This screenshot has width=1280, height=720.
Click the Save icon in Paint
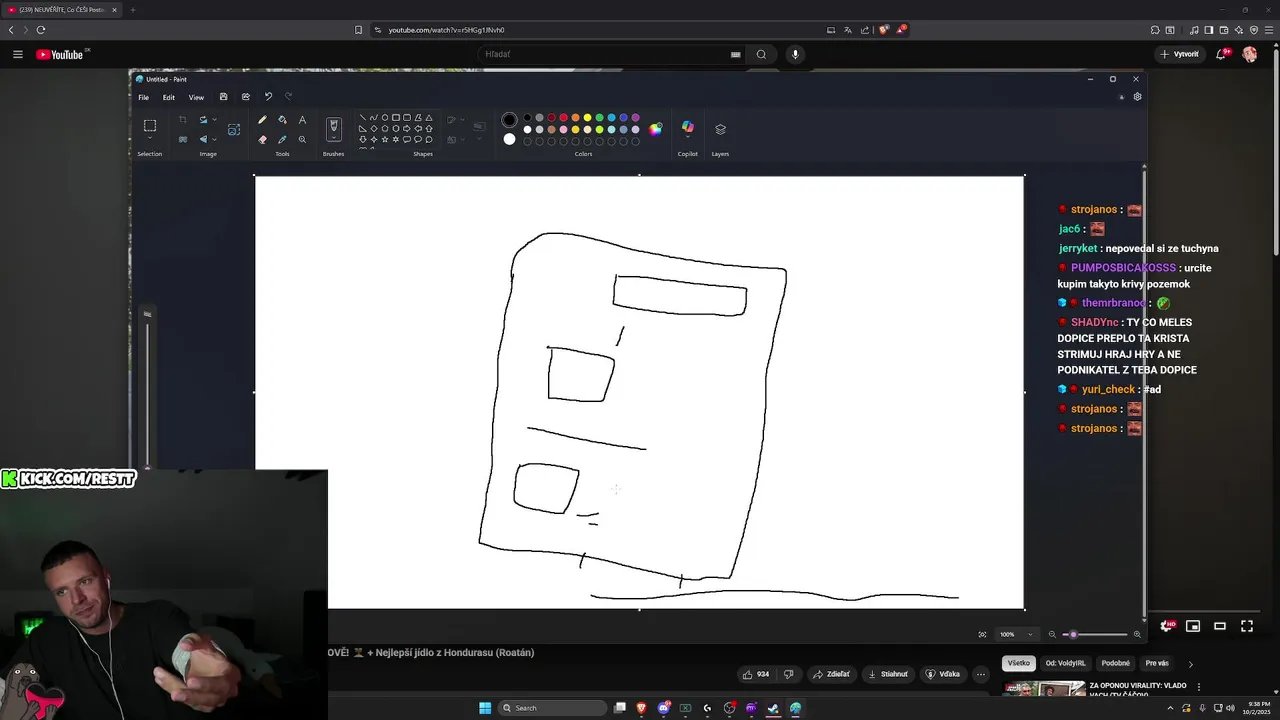[223, 97]
